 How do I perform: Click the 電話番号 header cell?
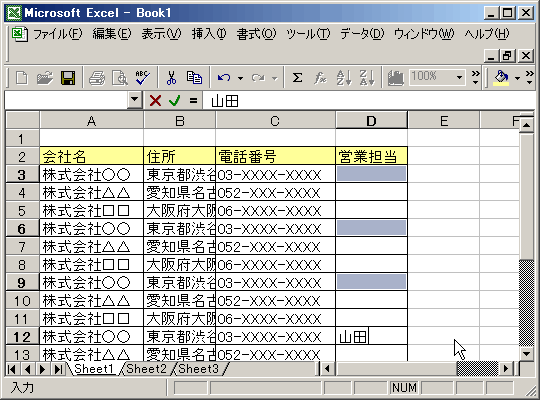click(275, 156)
